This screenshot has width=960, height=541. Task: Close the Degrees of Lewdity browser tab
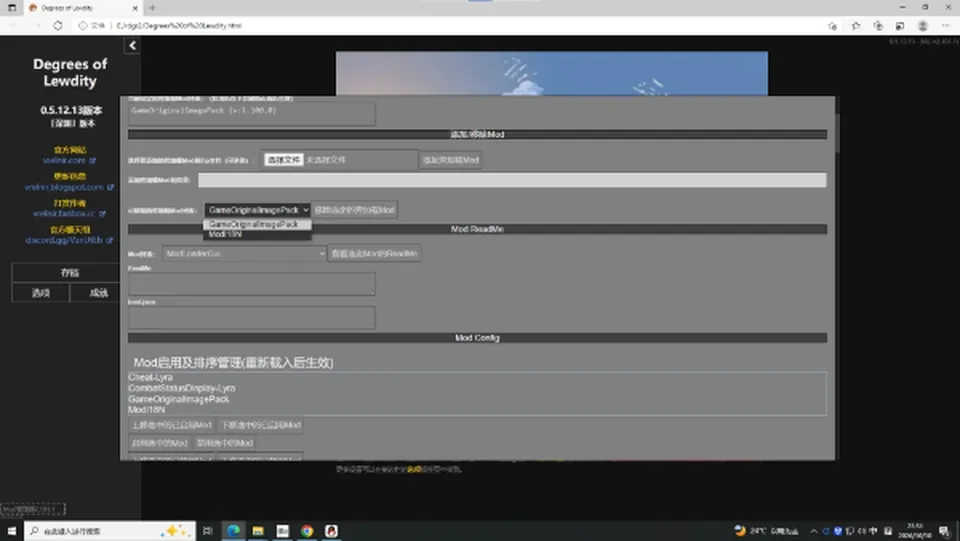click(135, 8)
